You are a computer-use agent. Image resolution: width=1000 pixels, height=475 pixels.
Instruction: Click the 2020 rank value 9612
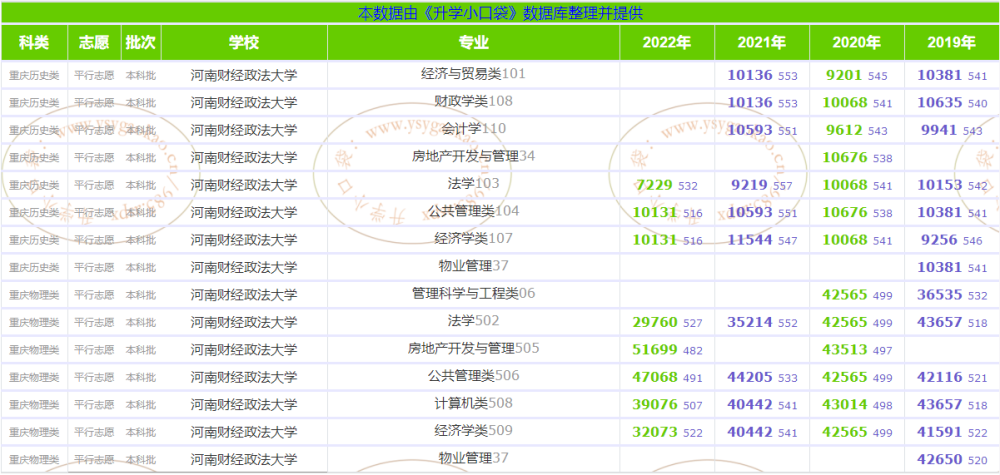tap(844, 130)
